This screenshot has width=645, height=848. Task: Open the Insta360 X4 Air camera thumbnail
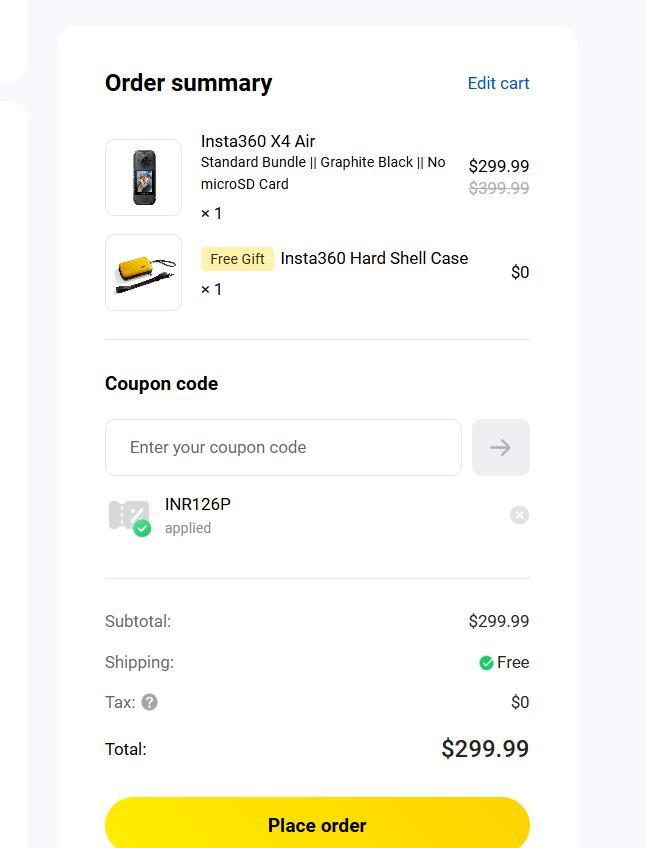click(x=143, y=177)
